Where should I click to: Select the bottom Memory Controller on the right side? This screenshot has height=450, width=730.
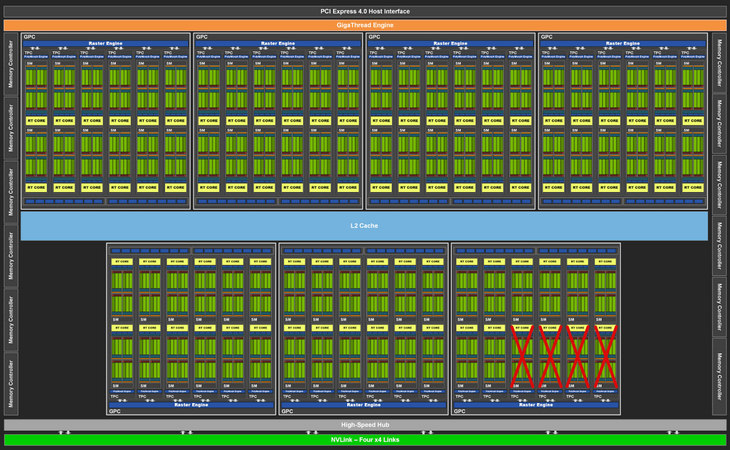click(719, 376)
